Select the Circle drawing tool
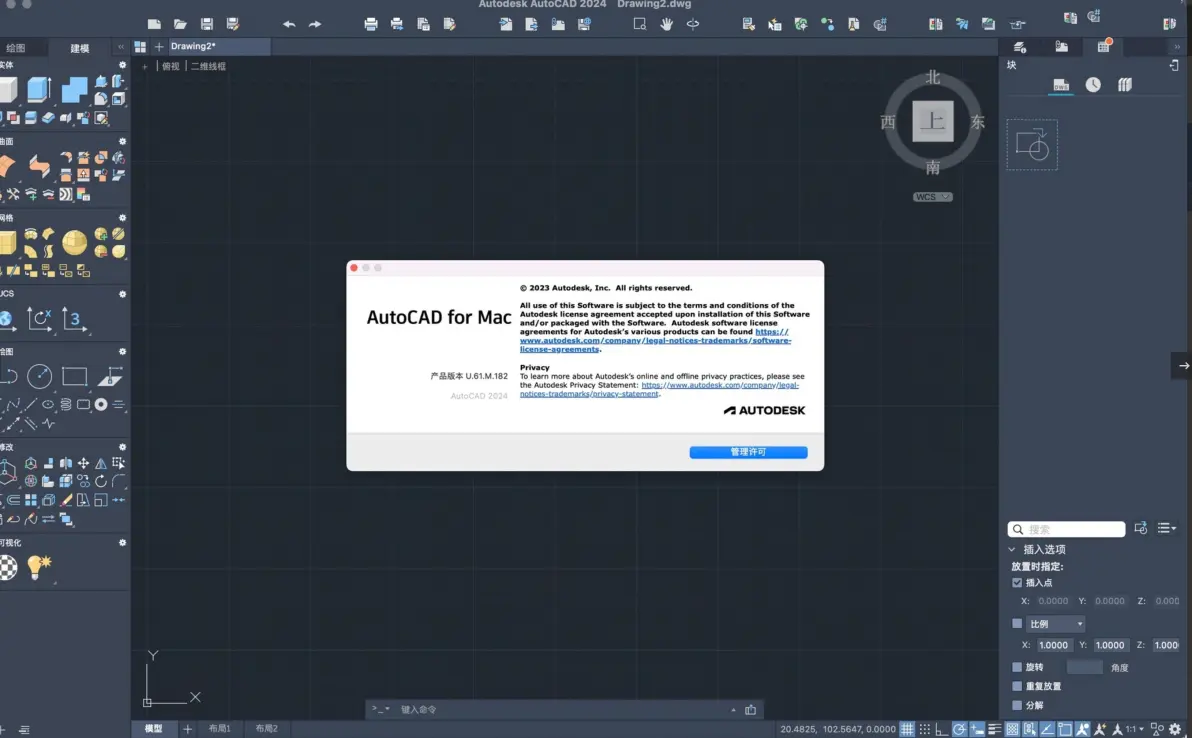 pyautogui.click(x=40, y=376)
